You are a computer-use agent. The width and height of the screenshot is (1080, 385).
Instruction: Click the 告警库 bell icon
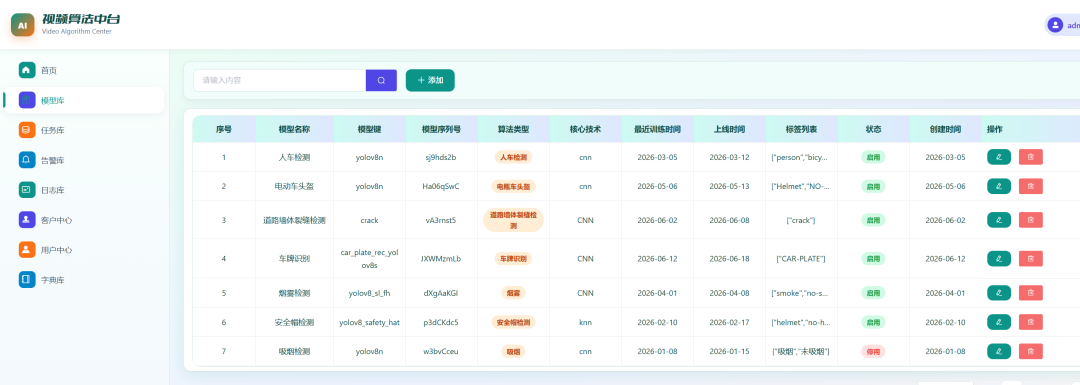(27, 160)
